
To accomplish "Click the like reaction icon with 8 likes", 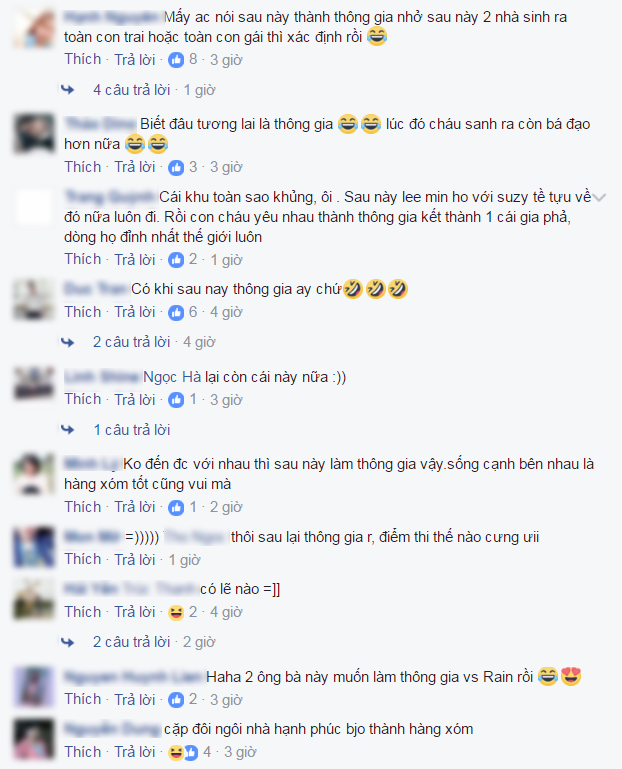I will point(176,60).
